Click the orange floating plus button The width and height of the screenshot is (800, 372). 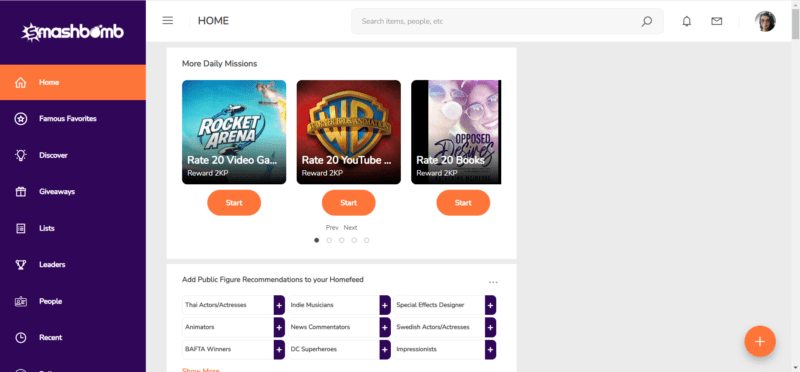760,341
